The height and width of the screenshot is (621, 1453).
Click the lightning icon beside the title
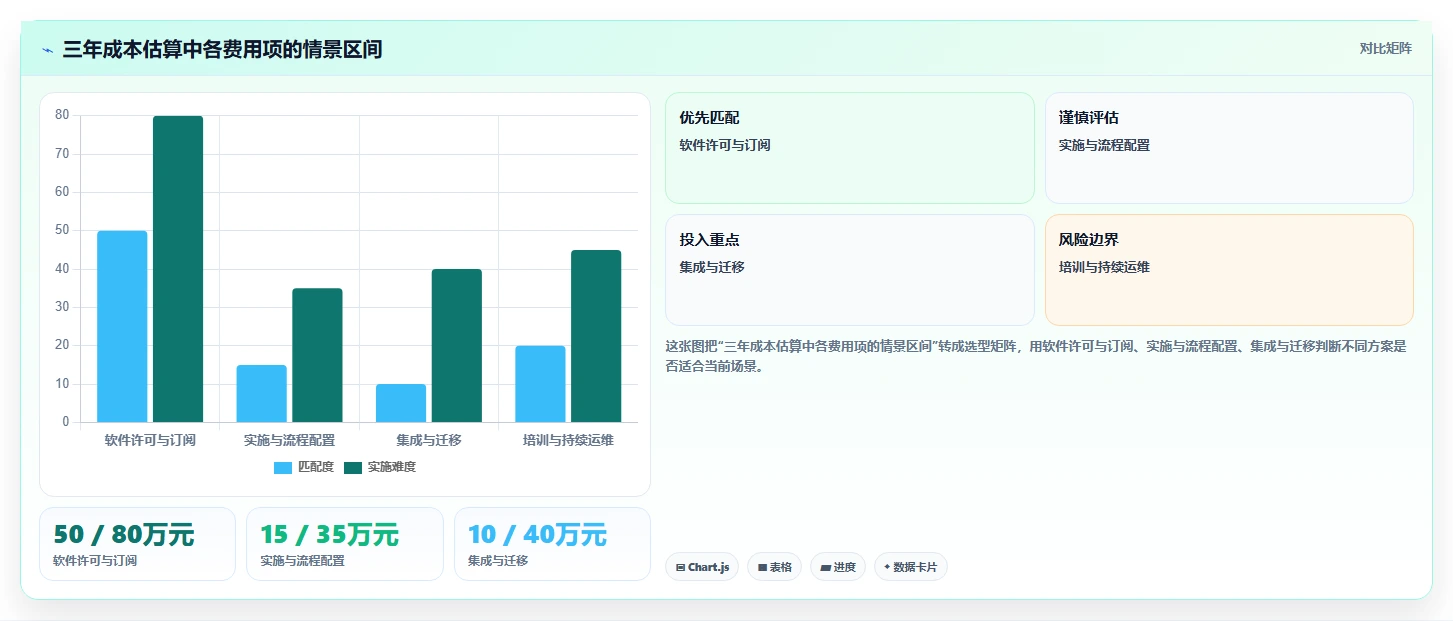tap(48, 50)
